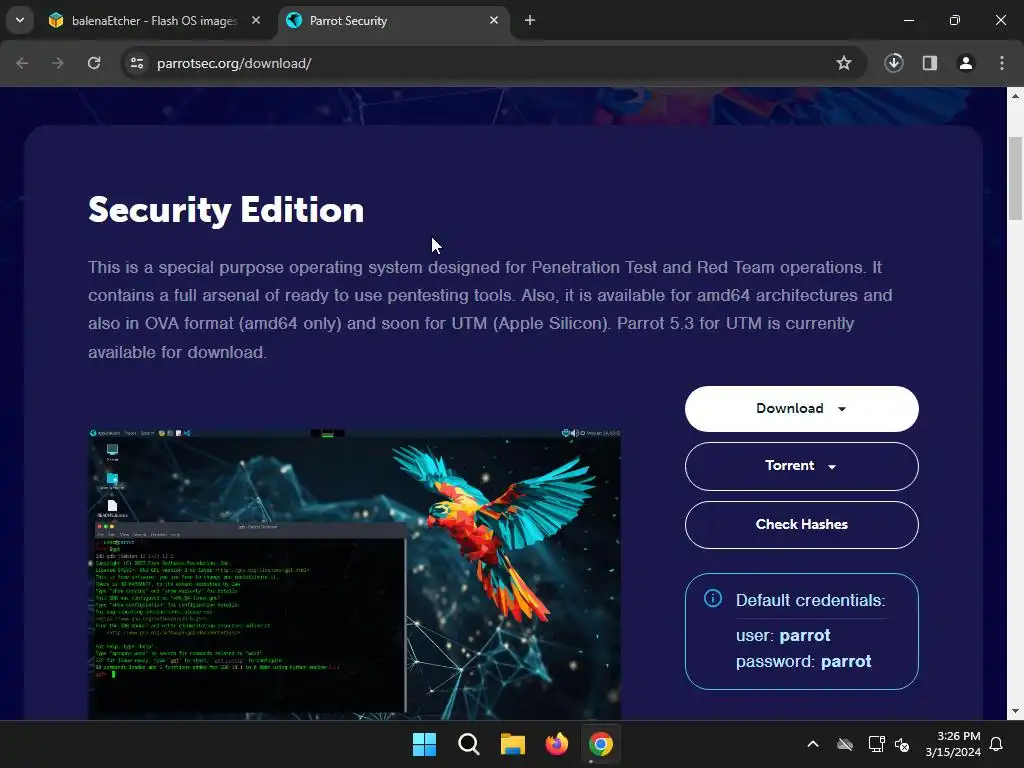Image resolution: width=1024 pixels, height=768 pixels.
Task: Click the forward navigation arrow
Action: pyautogui.click(x=58, y=63)
